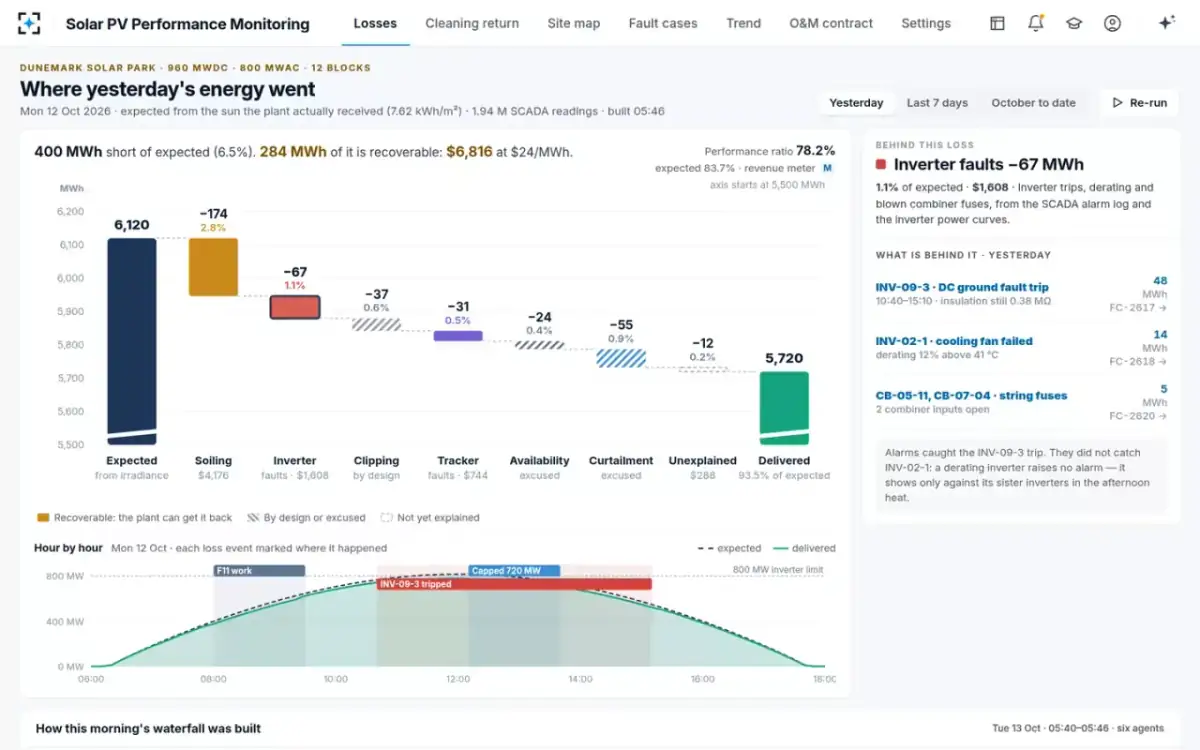The width and height of the screenshot is (1200, 750).
Task: Open notifications bell
Action: click(x=1036, y=23)
